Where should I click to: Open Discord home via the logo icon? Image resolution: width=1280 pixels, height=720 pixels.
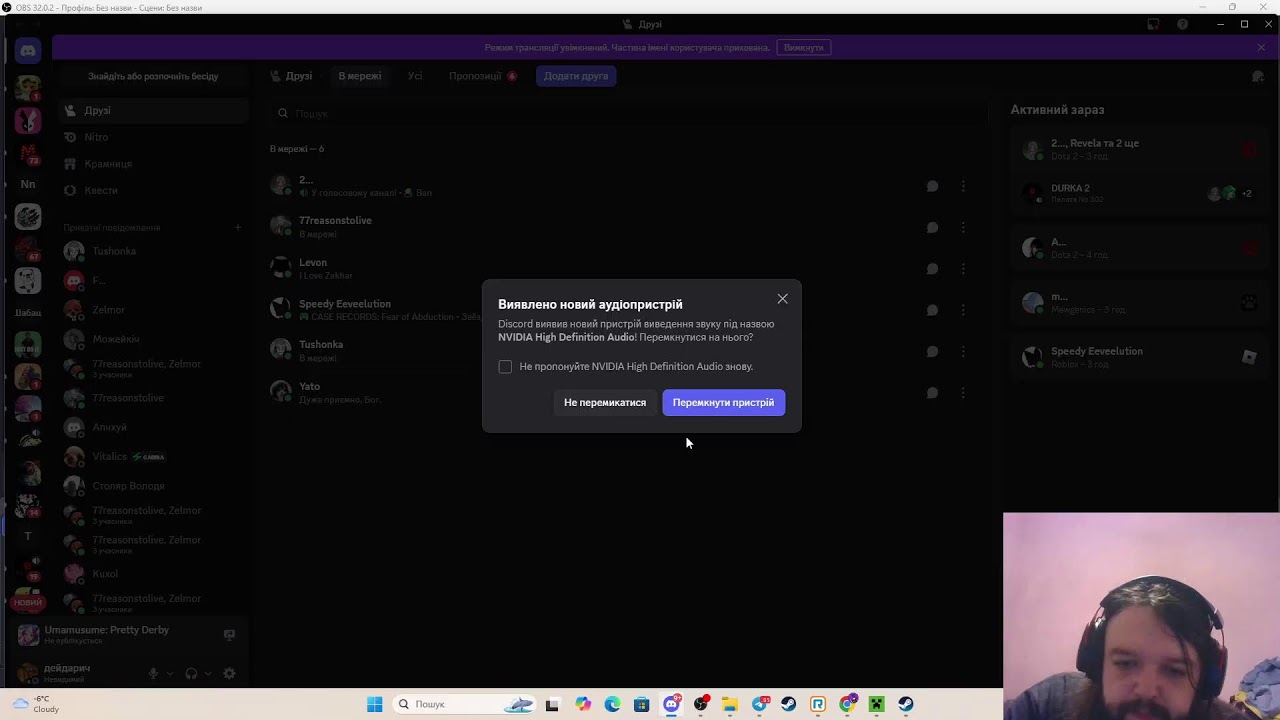28,50
